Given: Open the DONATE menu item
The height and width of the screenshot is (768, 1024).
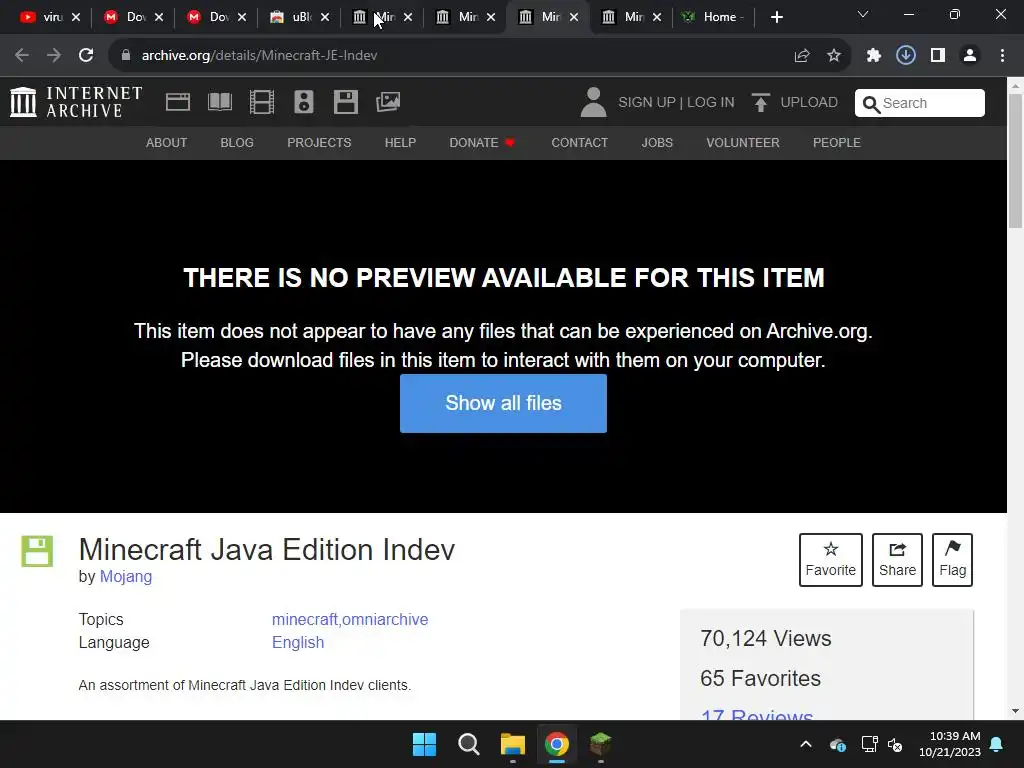Looking at the screenshot, I should point(482,142).
